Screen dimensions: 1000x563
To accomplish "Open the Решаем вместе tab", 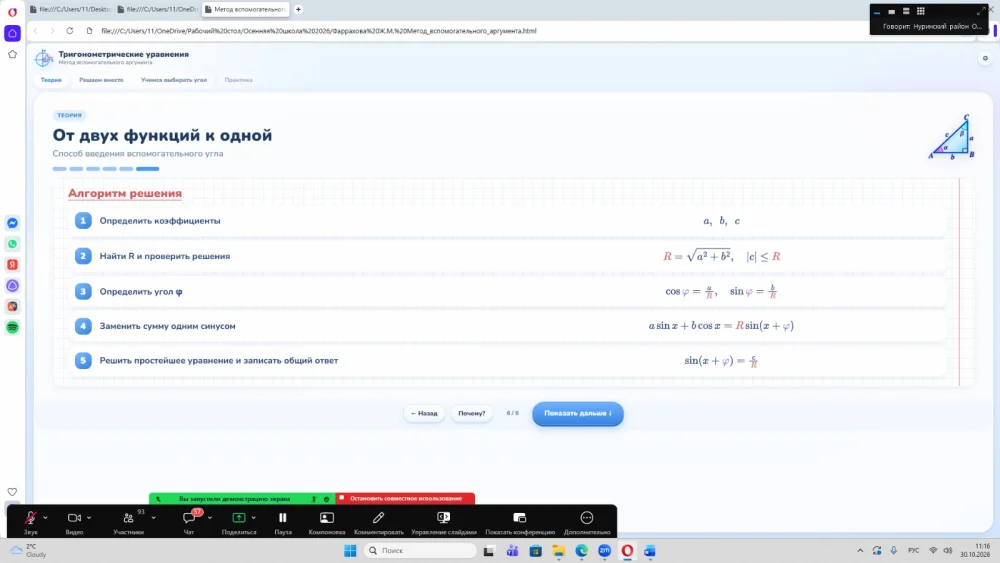I will click(x=101, y=80).
